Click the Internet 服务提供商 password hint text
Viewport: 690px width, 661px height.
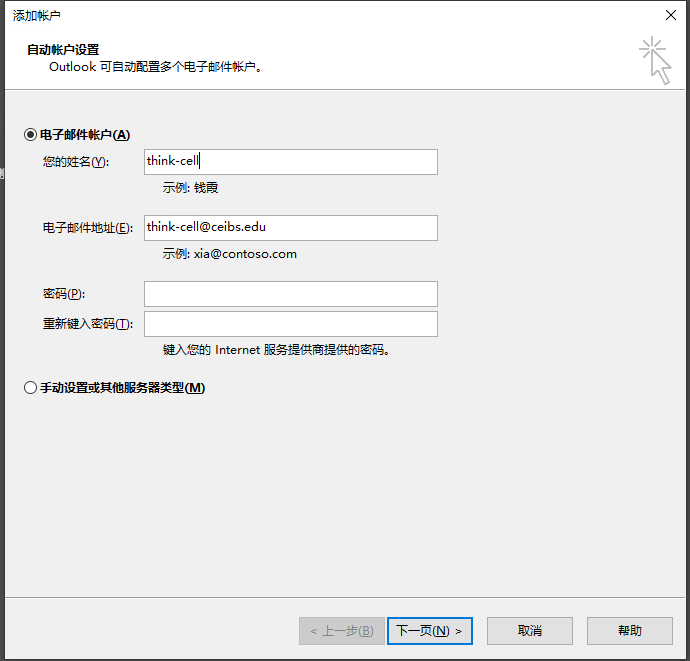tap(276, 351)
